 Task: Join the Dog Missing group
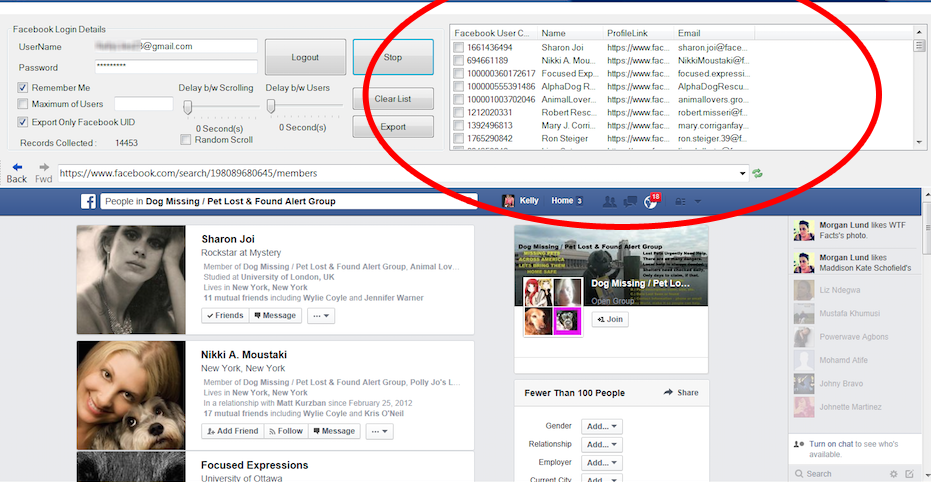pyautogui.click(x=610, y=319)
